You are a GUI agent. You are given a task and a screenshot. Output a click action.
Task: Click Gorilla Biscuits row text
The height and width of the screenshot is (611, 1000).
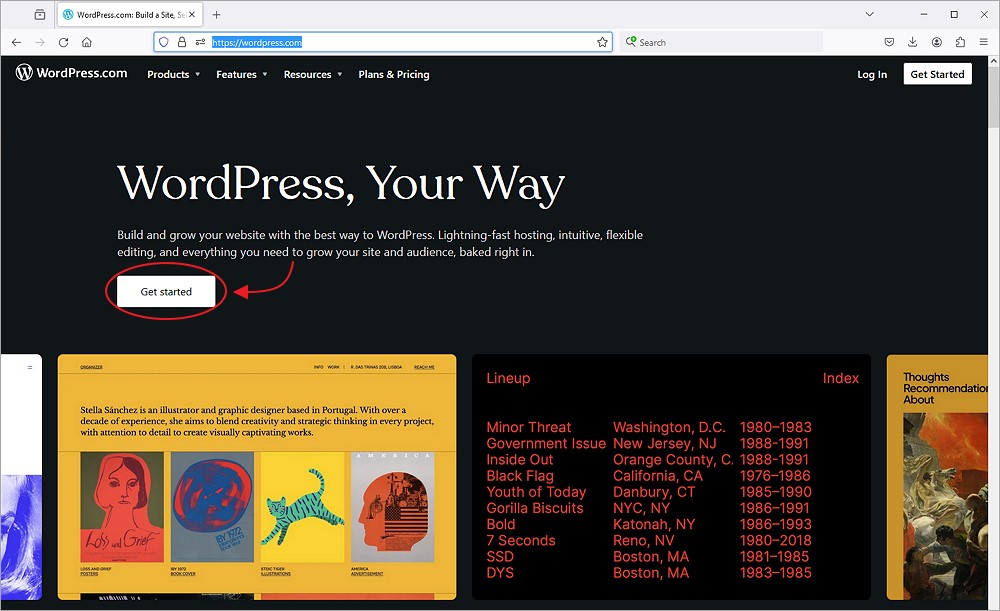(534, 508)
